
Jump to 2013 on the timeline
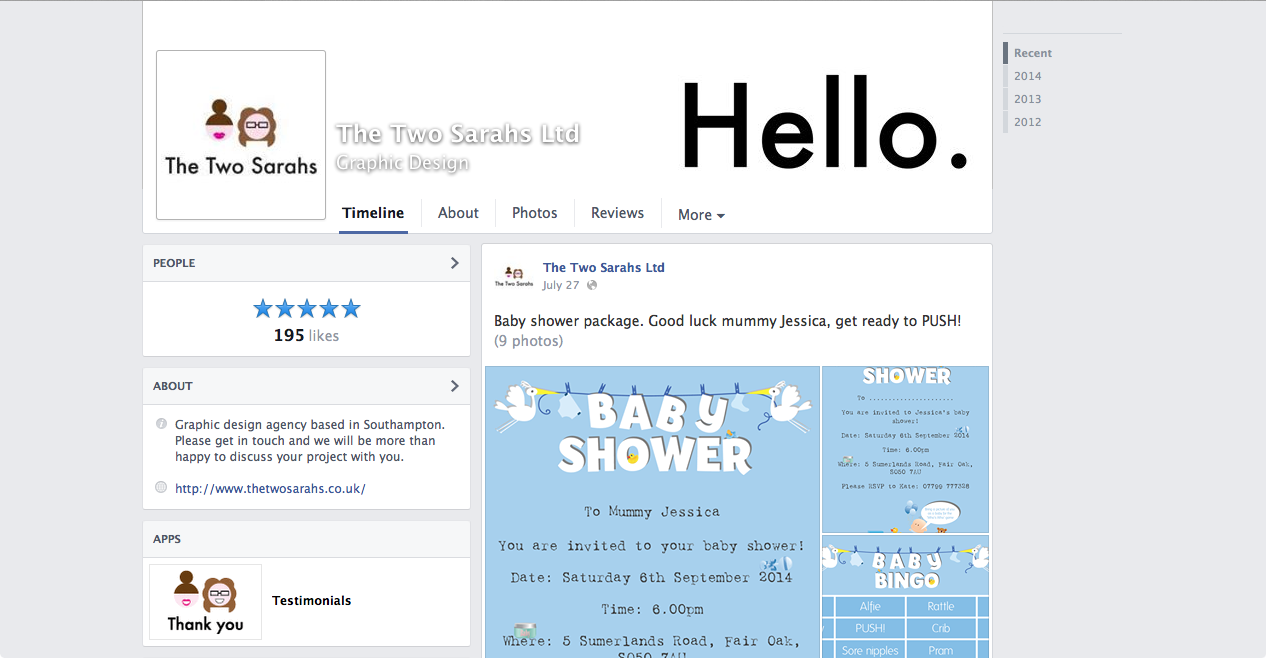pyautogui.click(x=1027, y=99)
